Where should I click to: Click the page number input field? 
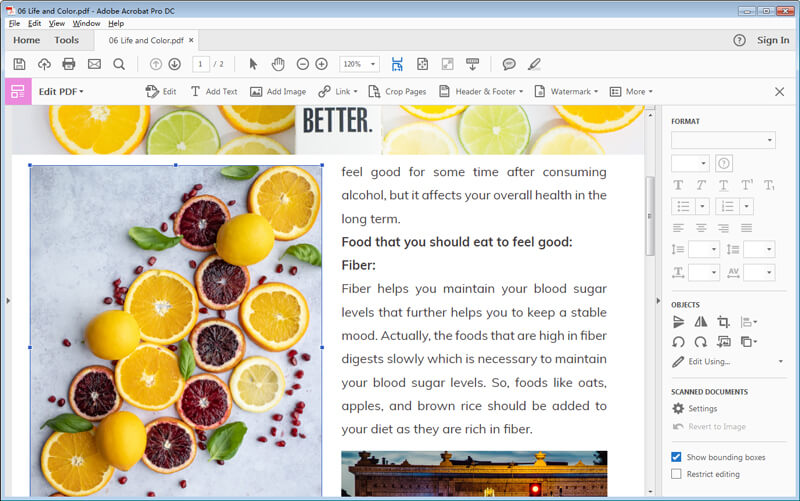pyautogui.click(x=201, y=64)
